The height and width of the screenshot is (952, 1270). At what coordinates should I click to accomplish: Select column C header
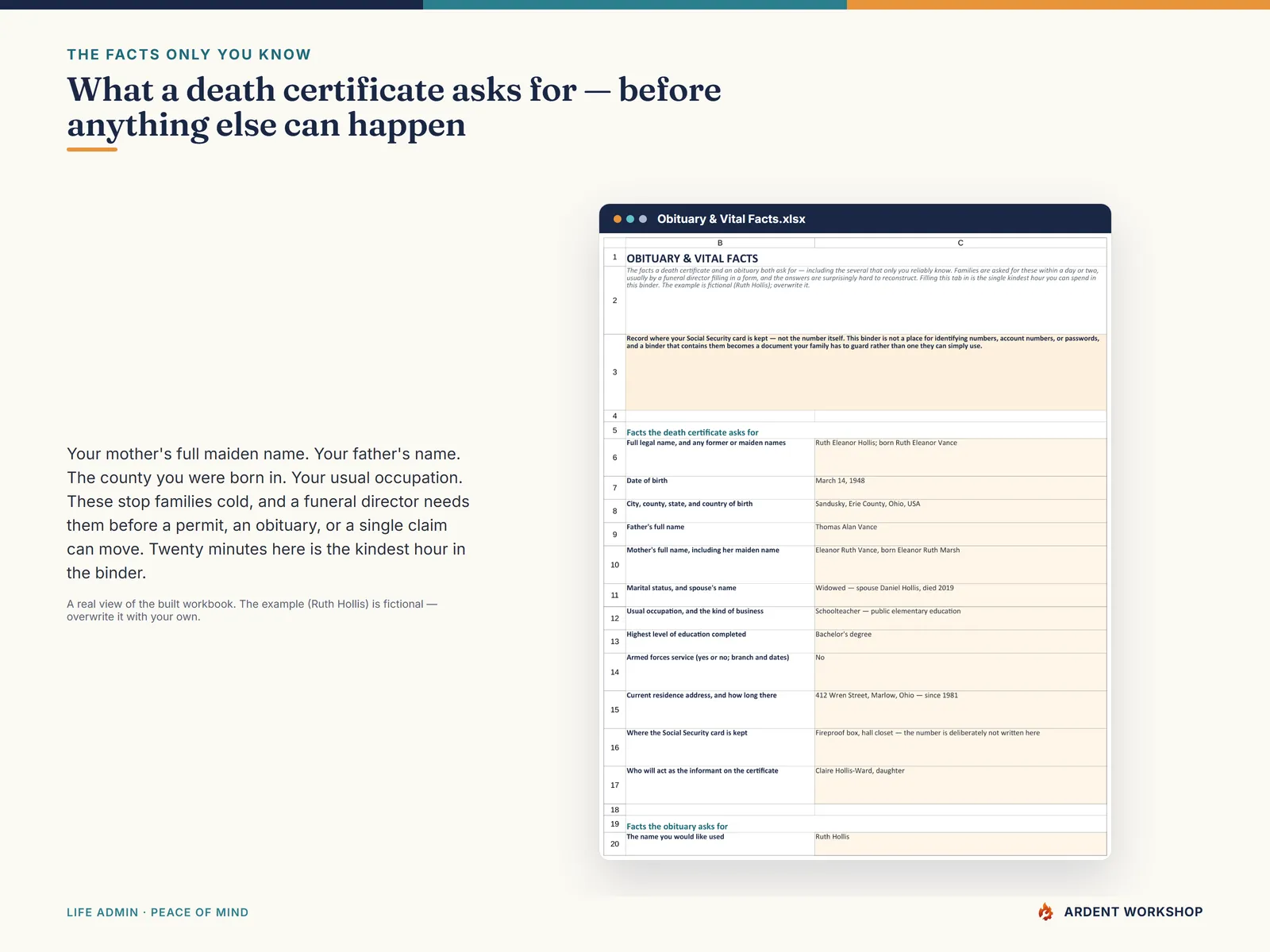coord(960,243)
